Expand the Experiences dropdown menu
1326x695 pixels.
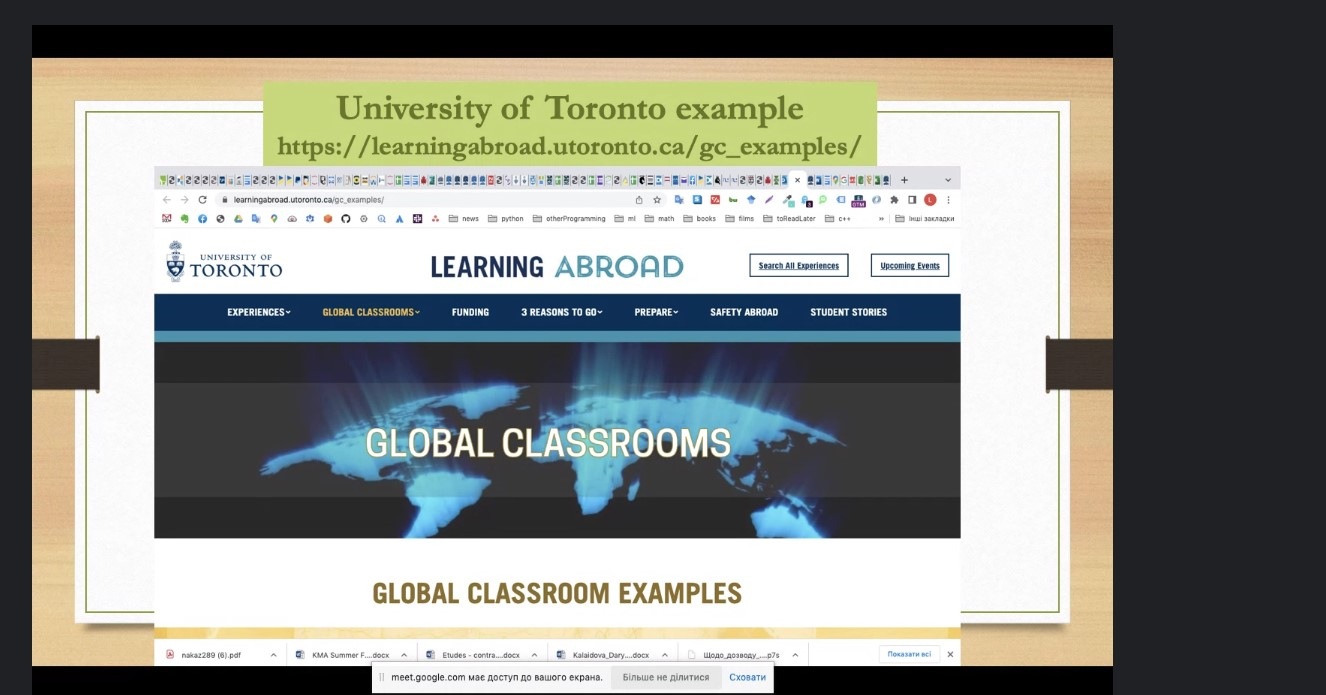click(x=258, y=312)
